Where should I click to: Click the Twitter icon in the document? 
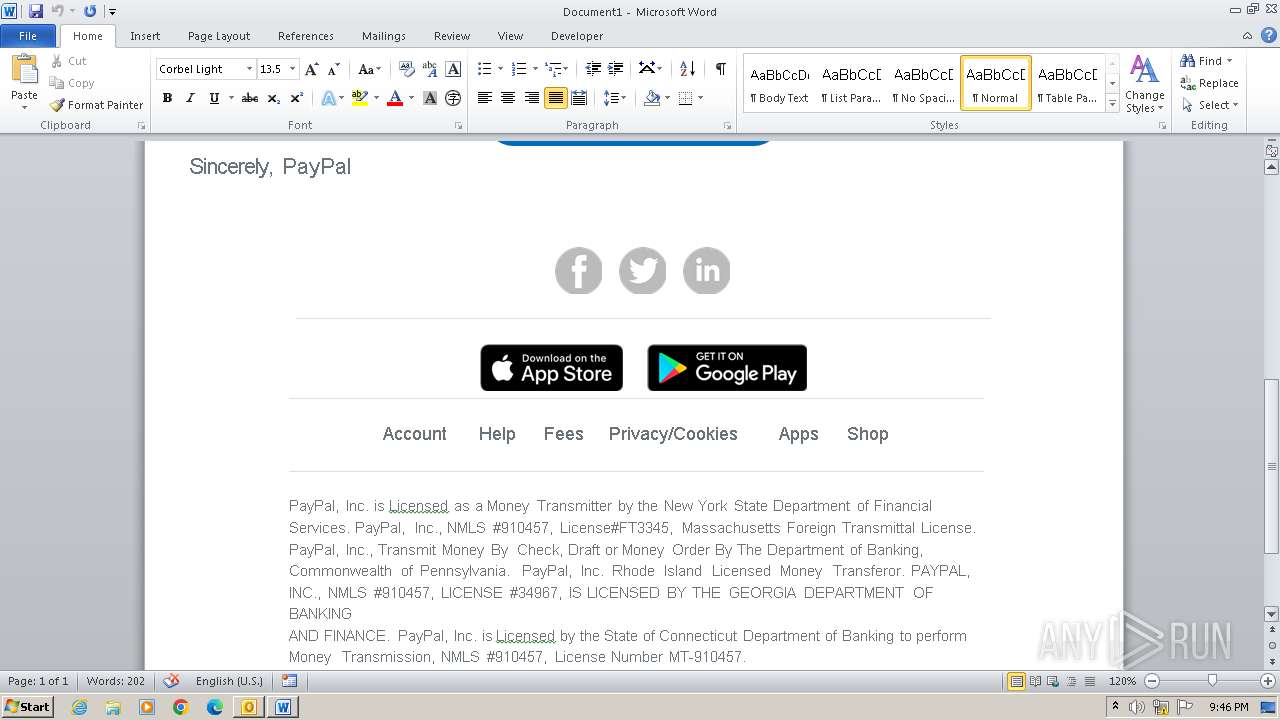[x=643, y=271]
